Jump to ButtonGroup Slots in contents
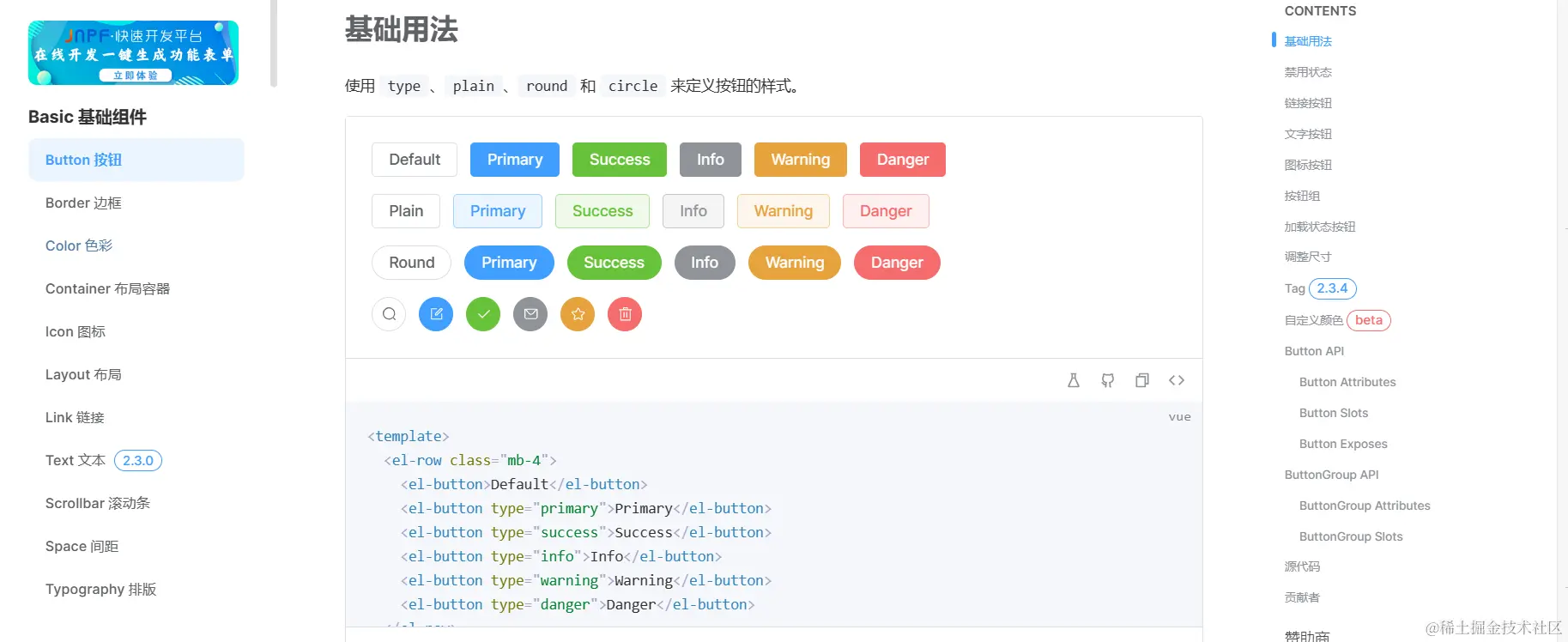1568x642 pixels. (1351, 536)
